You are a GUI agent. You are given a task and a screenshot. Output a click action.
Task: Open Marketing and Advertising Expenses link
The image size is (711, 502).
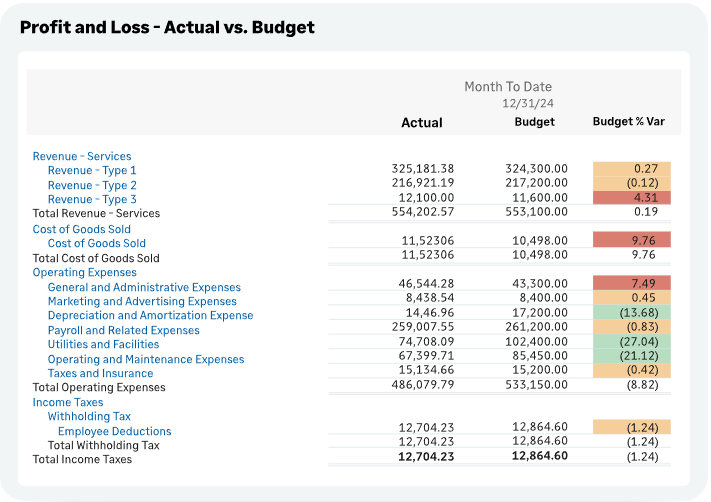[x=142, y=302]
